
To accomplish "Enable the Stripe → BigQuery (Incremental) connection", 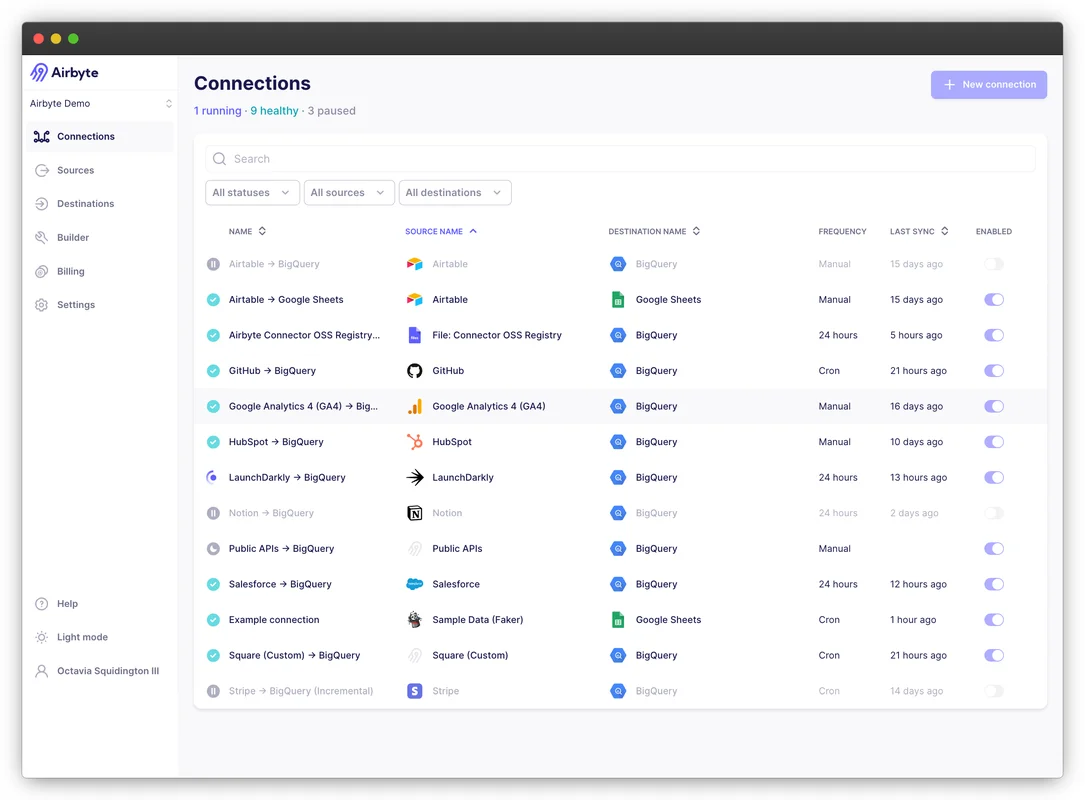I will (x=993, y=690).
